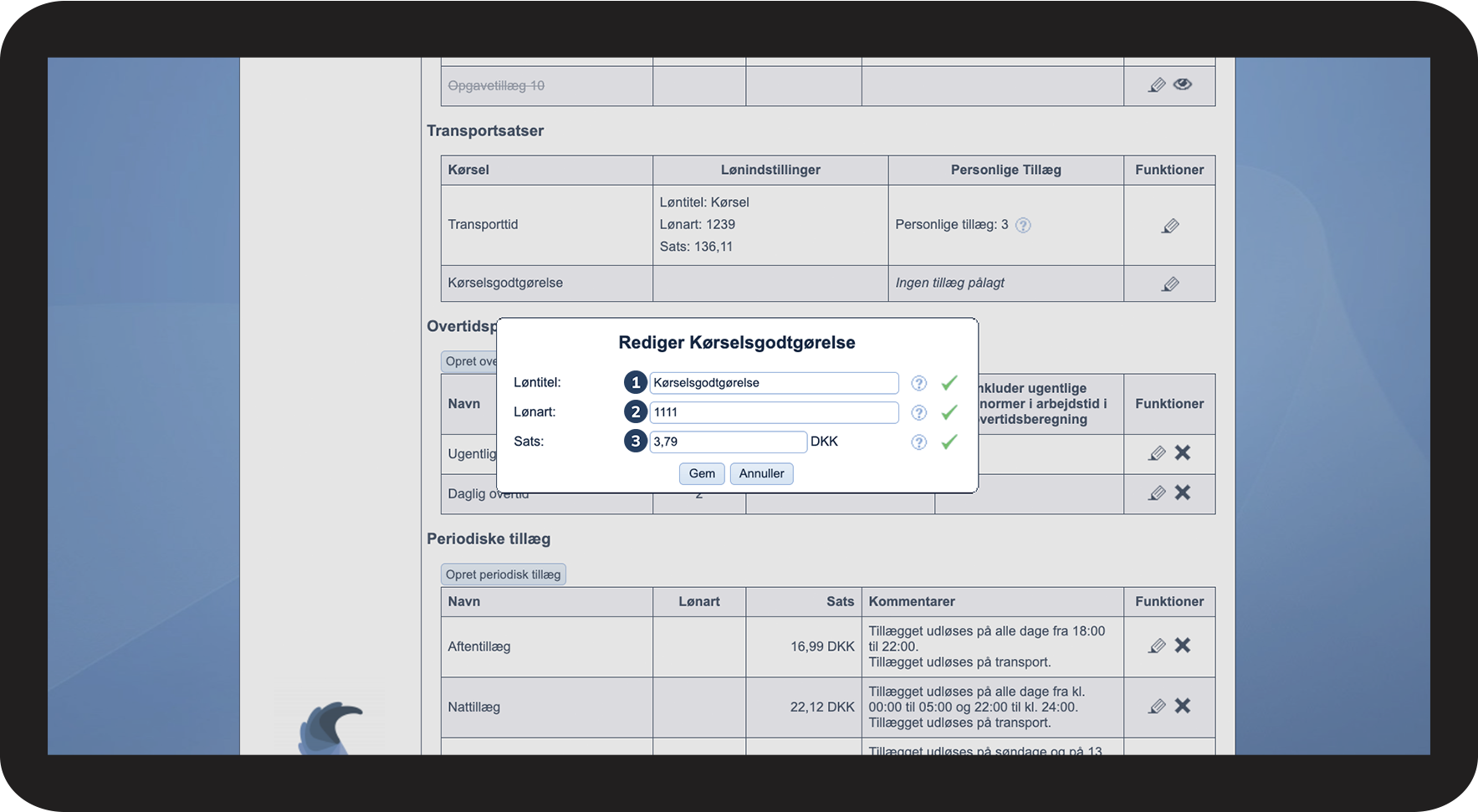Edit the Aftentillæg row with pencil icon
1478x812 pixels.
(x=1157, y=646)
